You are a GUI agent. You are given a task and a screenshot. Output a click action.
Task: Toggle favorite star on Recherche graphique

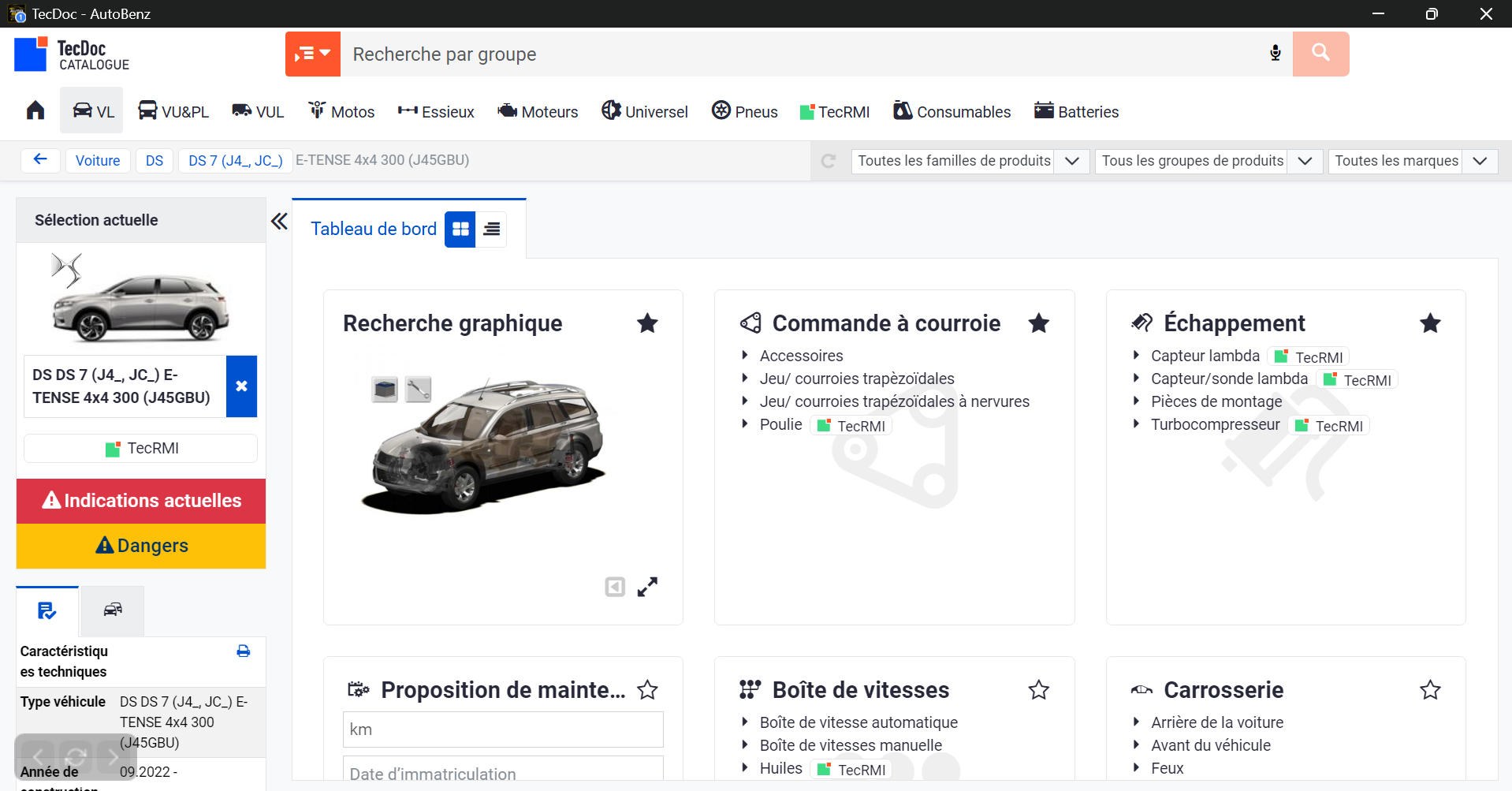coord(647,323)
